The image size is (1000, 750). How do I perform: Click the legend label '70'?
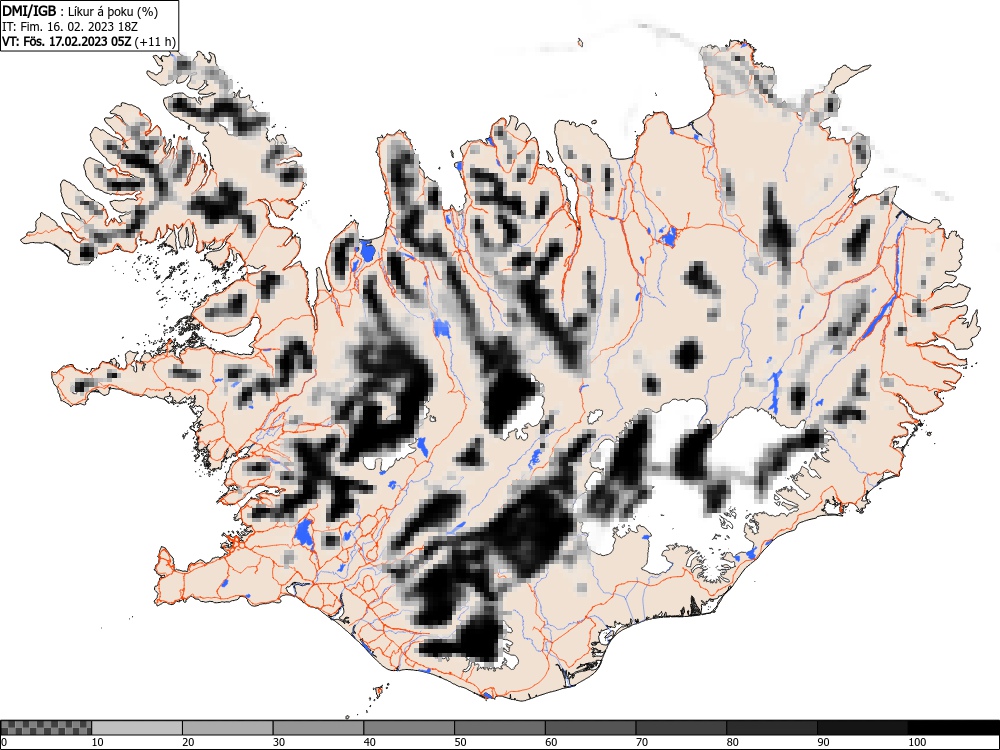click(x=642, y=742)
